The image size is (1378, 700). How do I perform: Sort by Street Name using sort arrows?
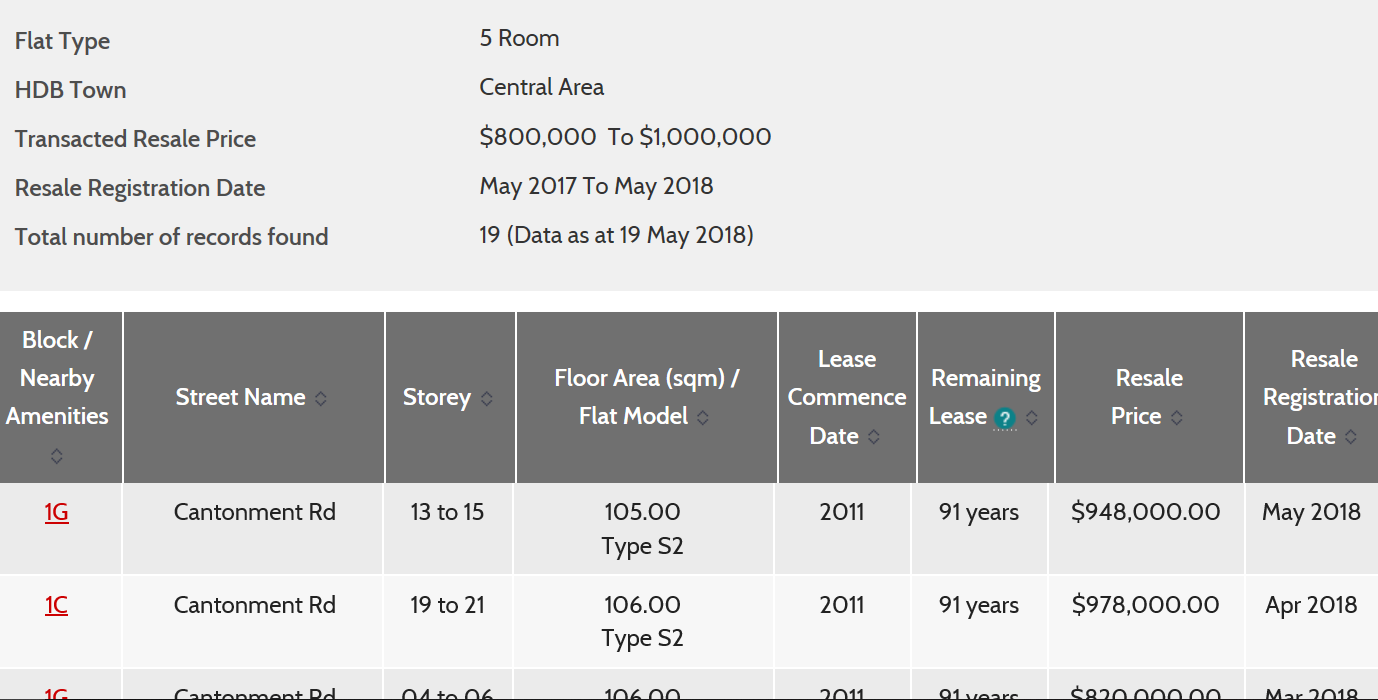coord(321,398)
